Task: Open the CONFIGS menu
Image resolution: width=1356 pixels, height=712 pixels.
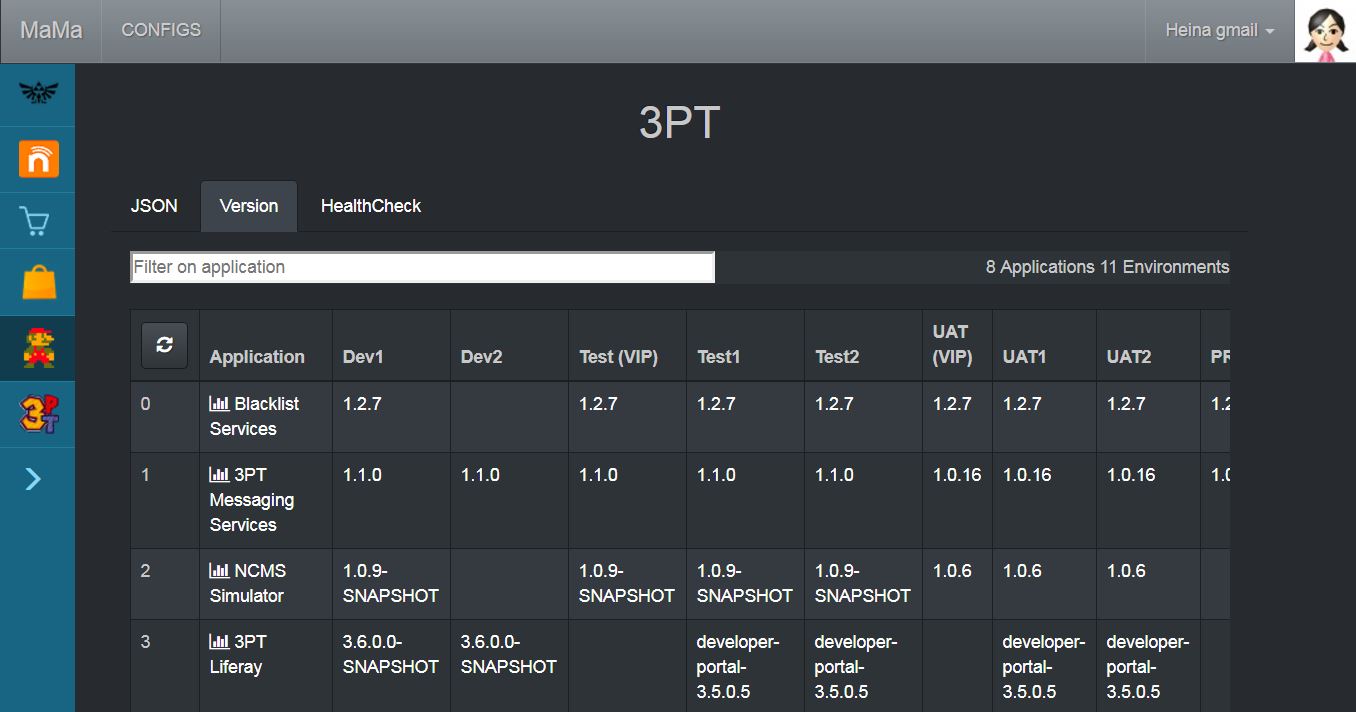Action: click(160, 30)
